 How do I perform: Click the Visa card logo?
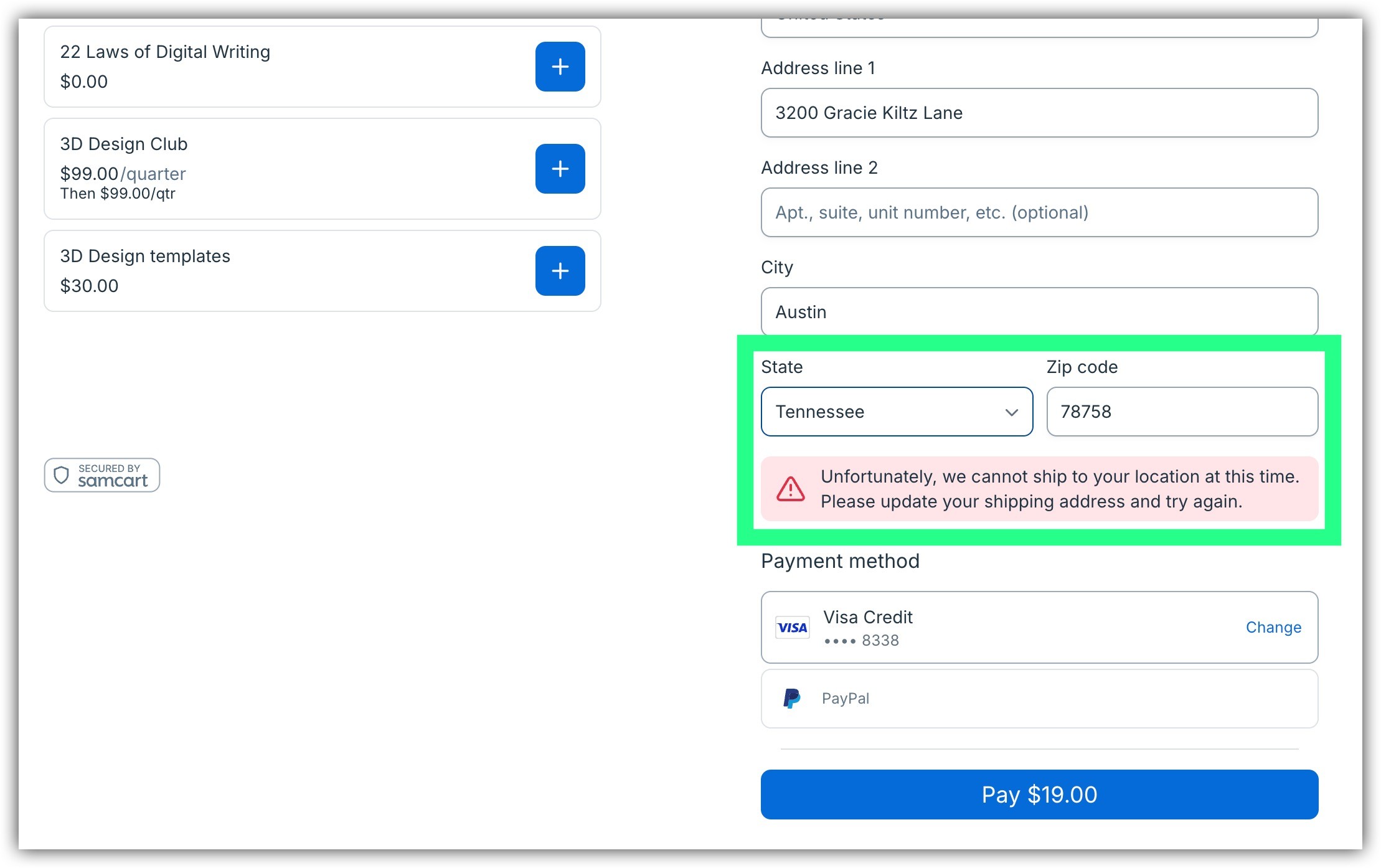pos(792,628)
